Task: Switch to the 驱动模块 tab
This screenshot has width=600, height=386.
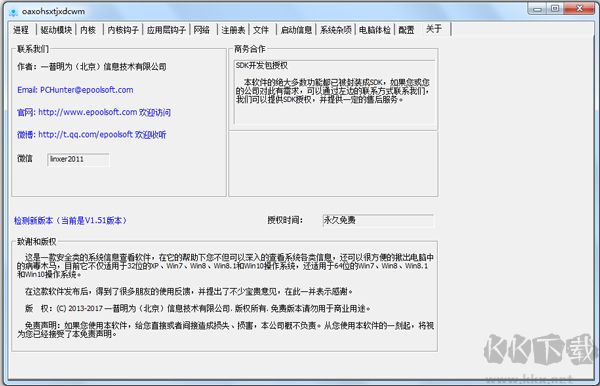Action: click(x=56, y=30)
